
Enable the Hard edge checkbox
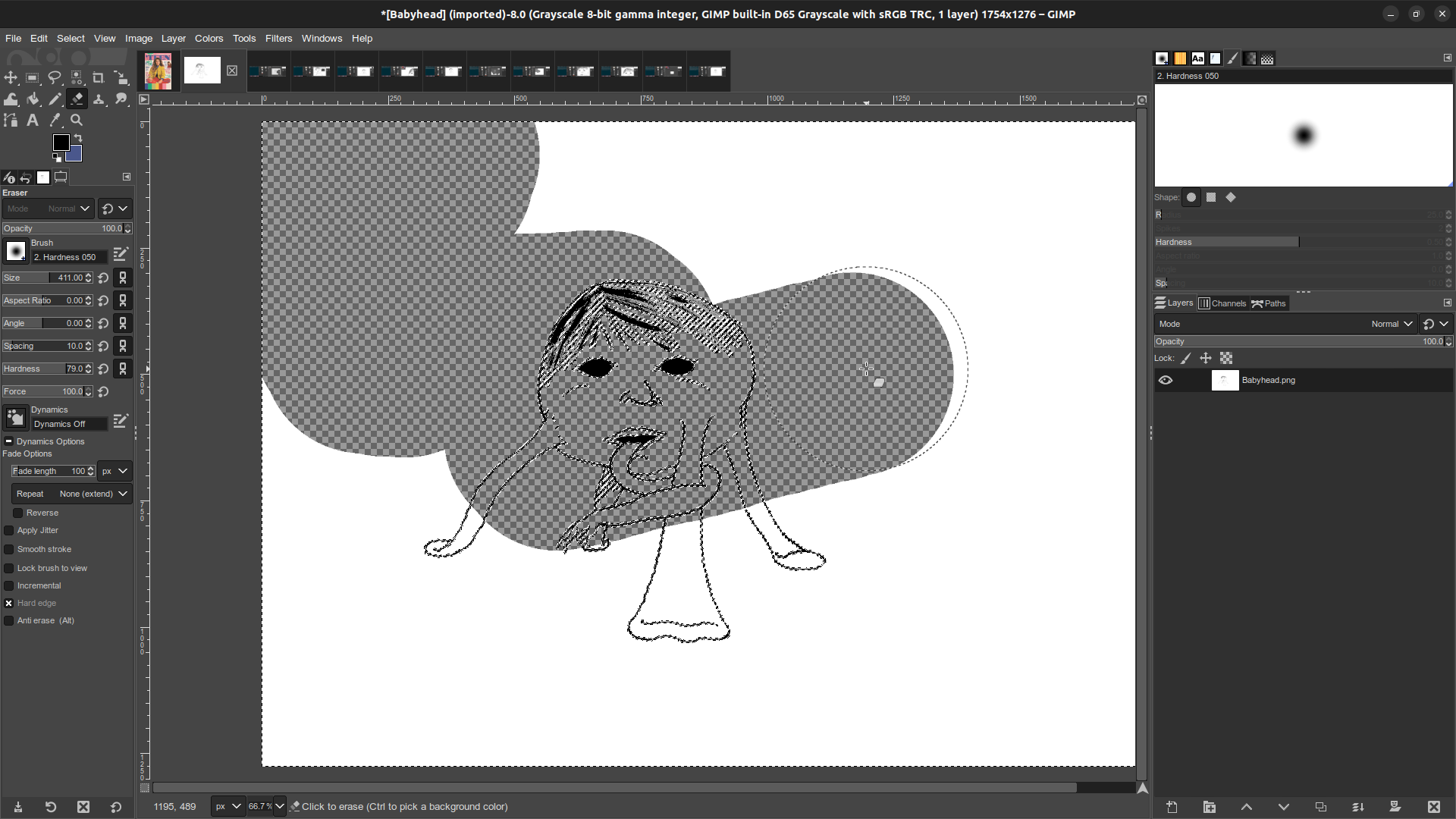9,602
